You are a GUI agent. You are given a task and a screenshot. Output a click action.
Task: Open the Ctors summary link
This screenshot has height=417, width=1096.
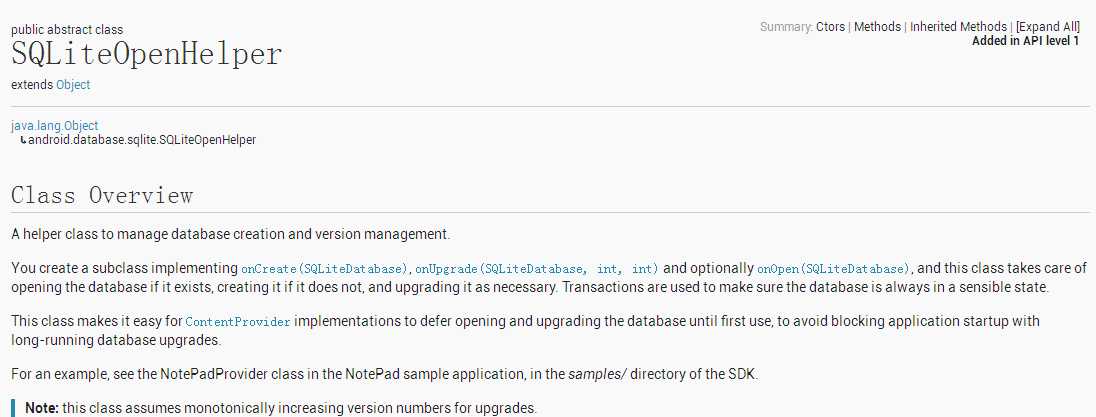click(x=831, y=27)
